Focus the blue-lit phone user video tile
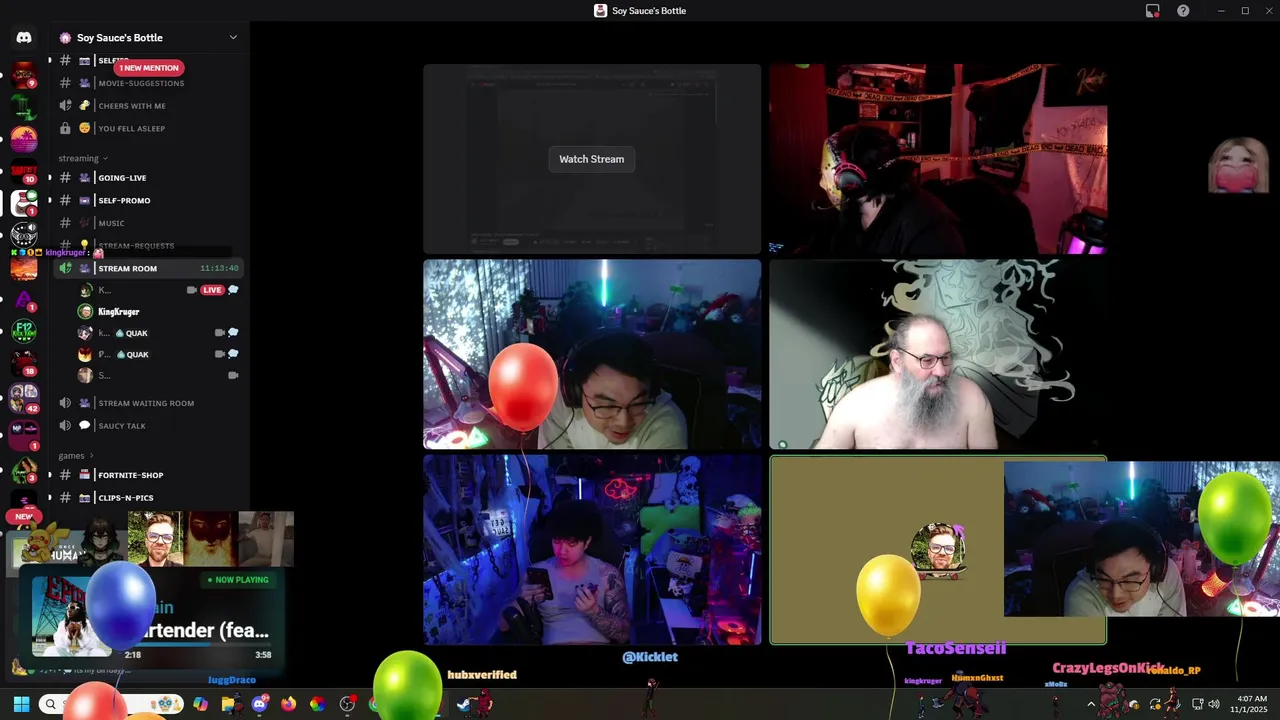Screen dimensions: 1280x720 click(x=591, y=550)
